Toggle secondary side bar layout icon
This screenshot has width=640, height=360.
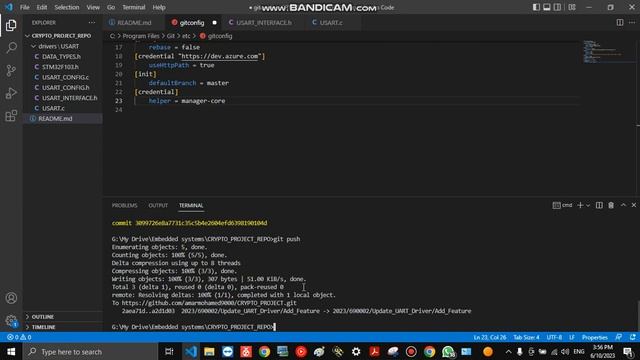(x=557, y=7)
